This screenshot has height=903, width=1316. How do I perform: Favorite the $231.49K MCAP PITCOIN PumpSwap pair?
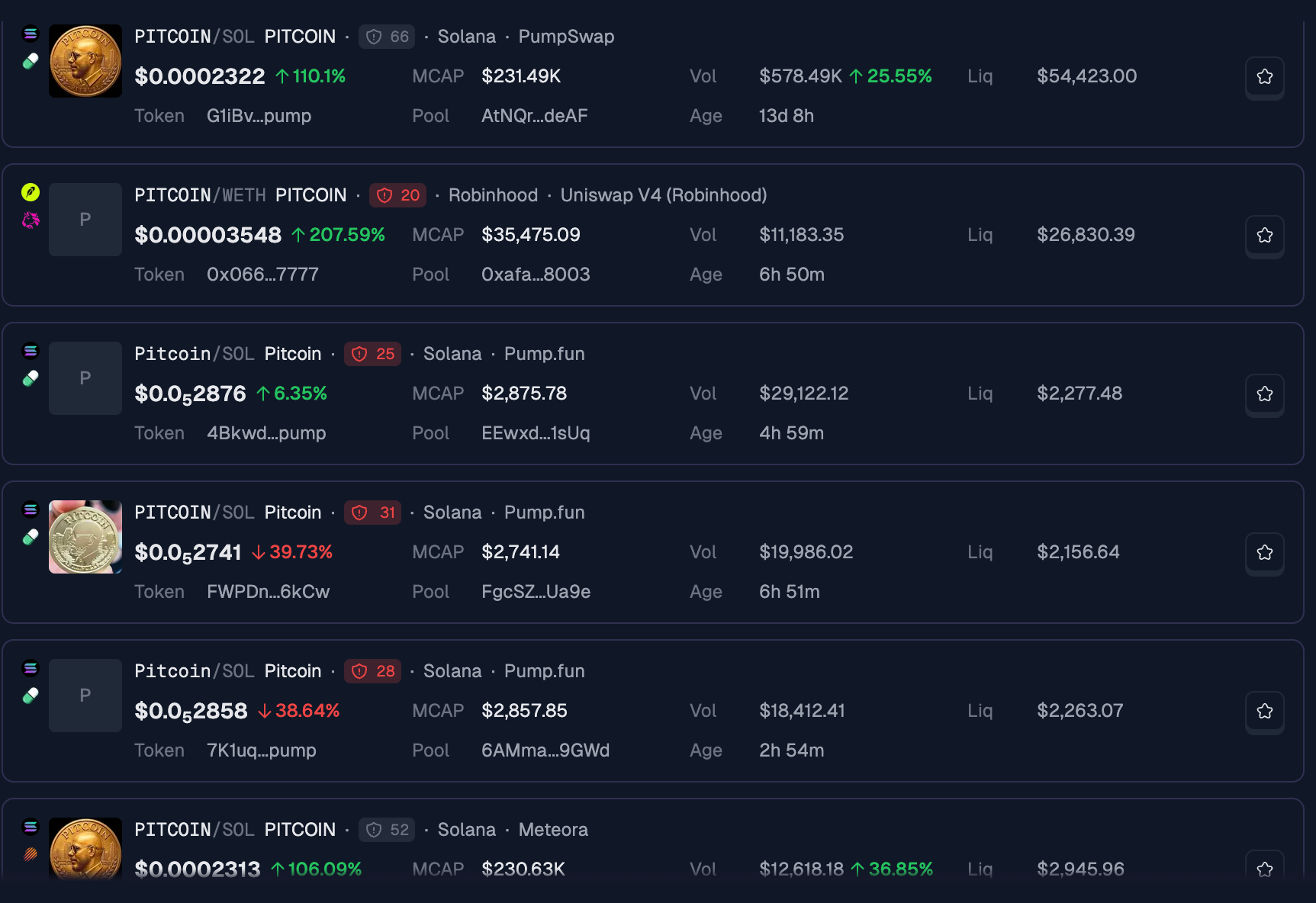(x=1264, y=76)
